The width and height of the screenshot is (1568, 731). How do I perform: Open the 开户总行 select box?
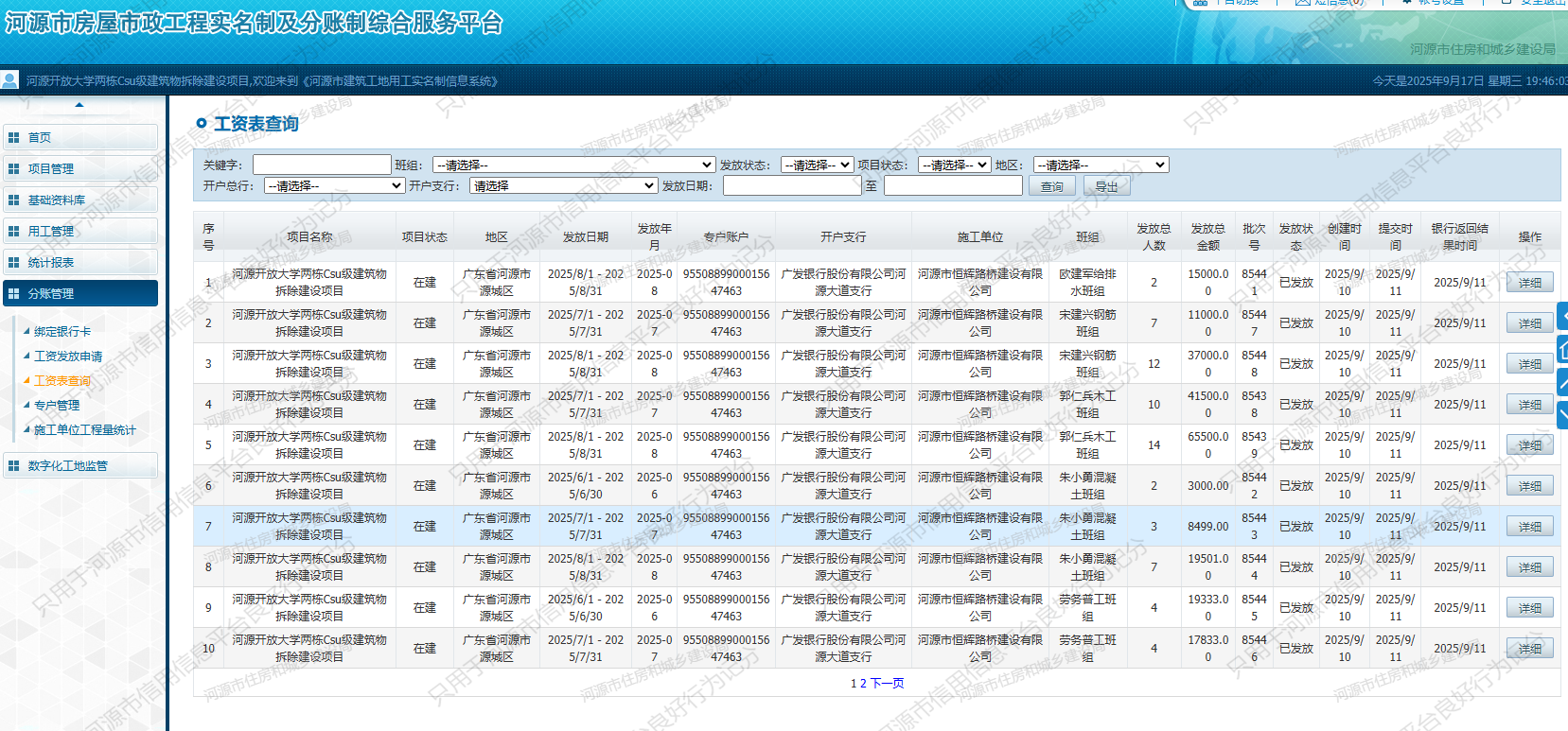point(334,186)
